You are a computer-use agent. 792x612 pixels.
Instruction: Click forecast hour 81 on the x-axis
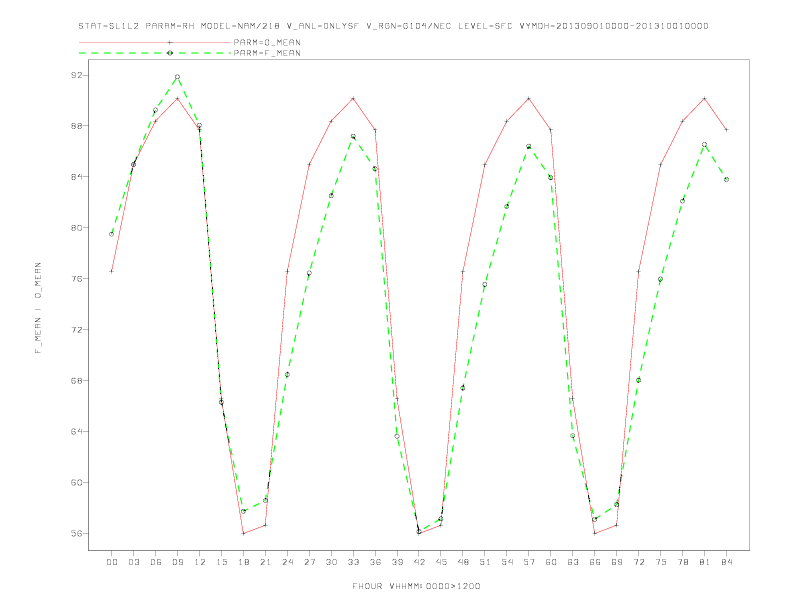[x=705, y=562]
